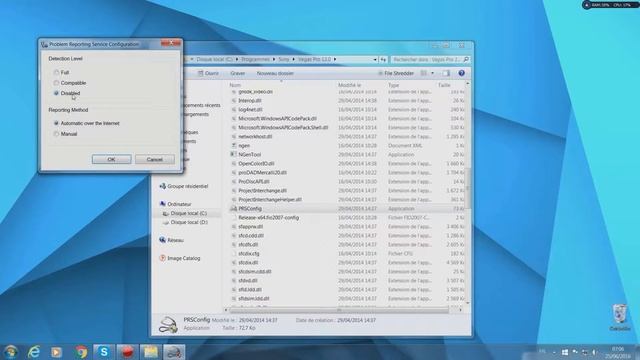Click the search magnifier icon

click(466, 59)
